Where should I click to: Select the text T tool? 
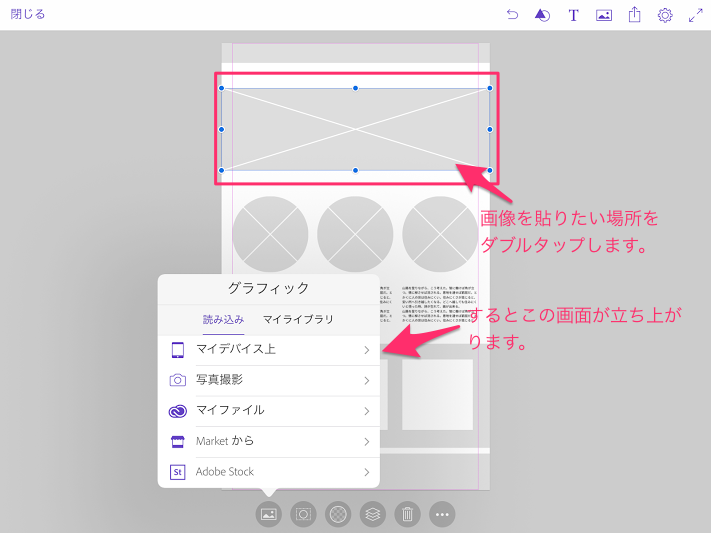[573, 15]
